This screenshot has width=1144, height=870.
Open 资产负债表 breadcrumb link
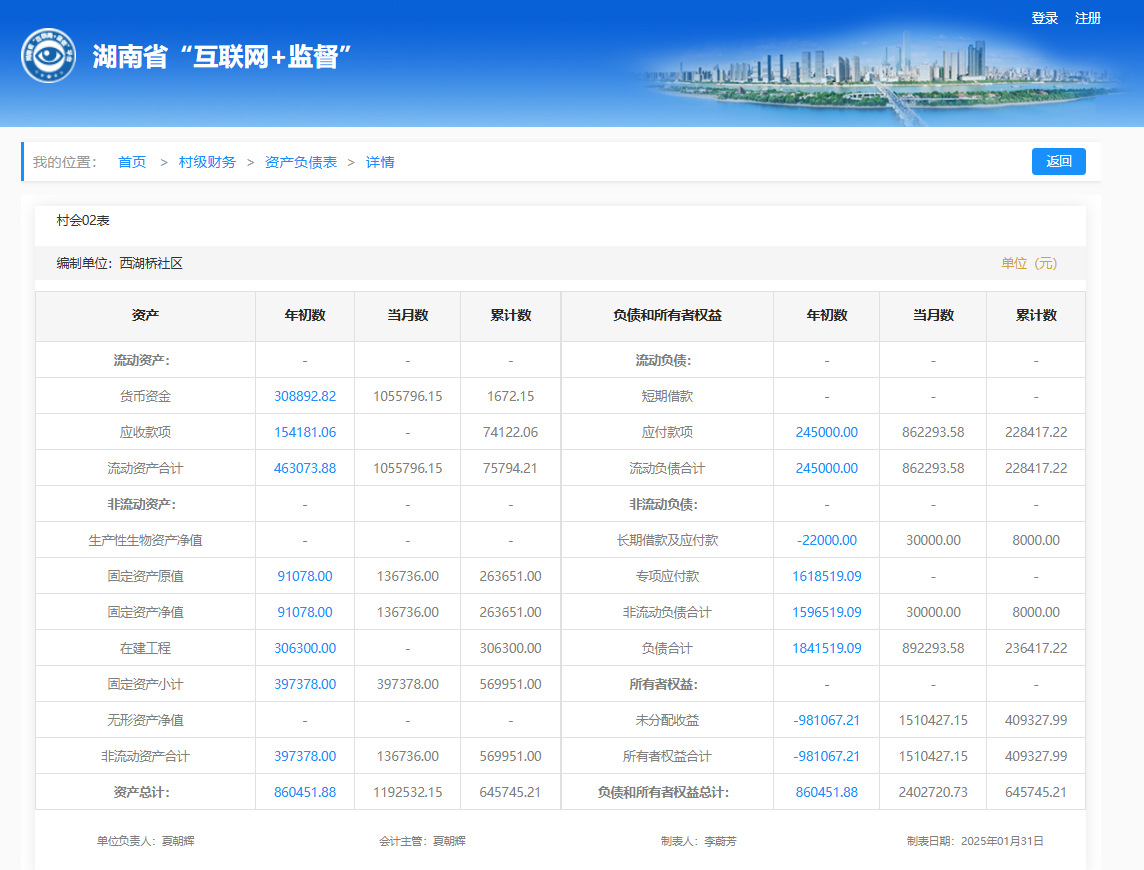coord(301,162)
